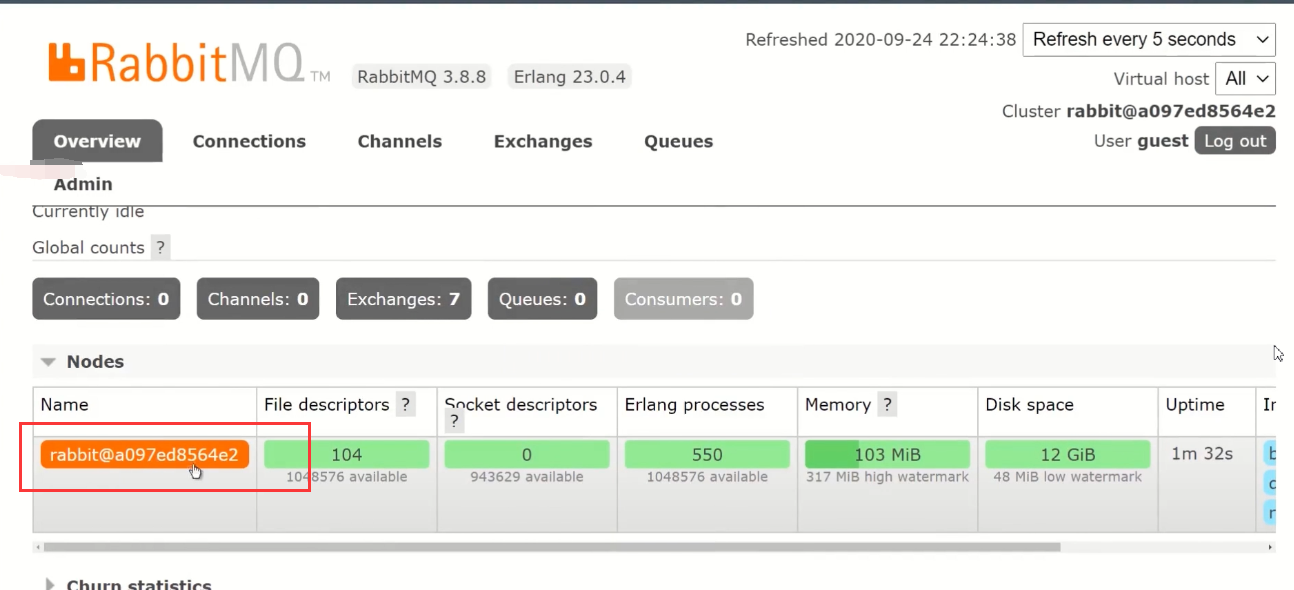Screen dimensions: 1294x590
Task: Click the Name column header
Action: (64, 405)
